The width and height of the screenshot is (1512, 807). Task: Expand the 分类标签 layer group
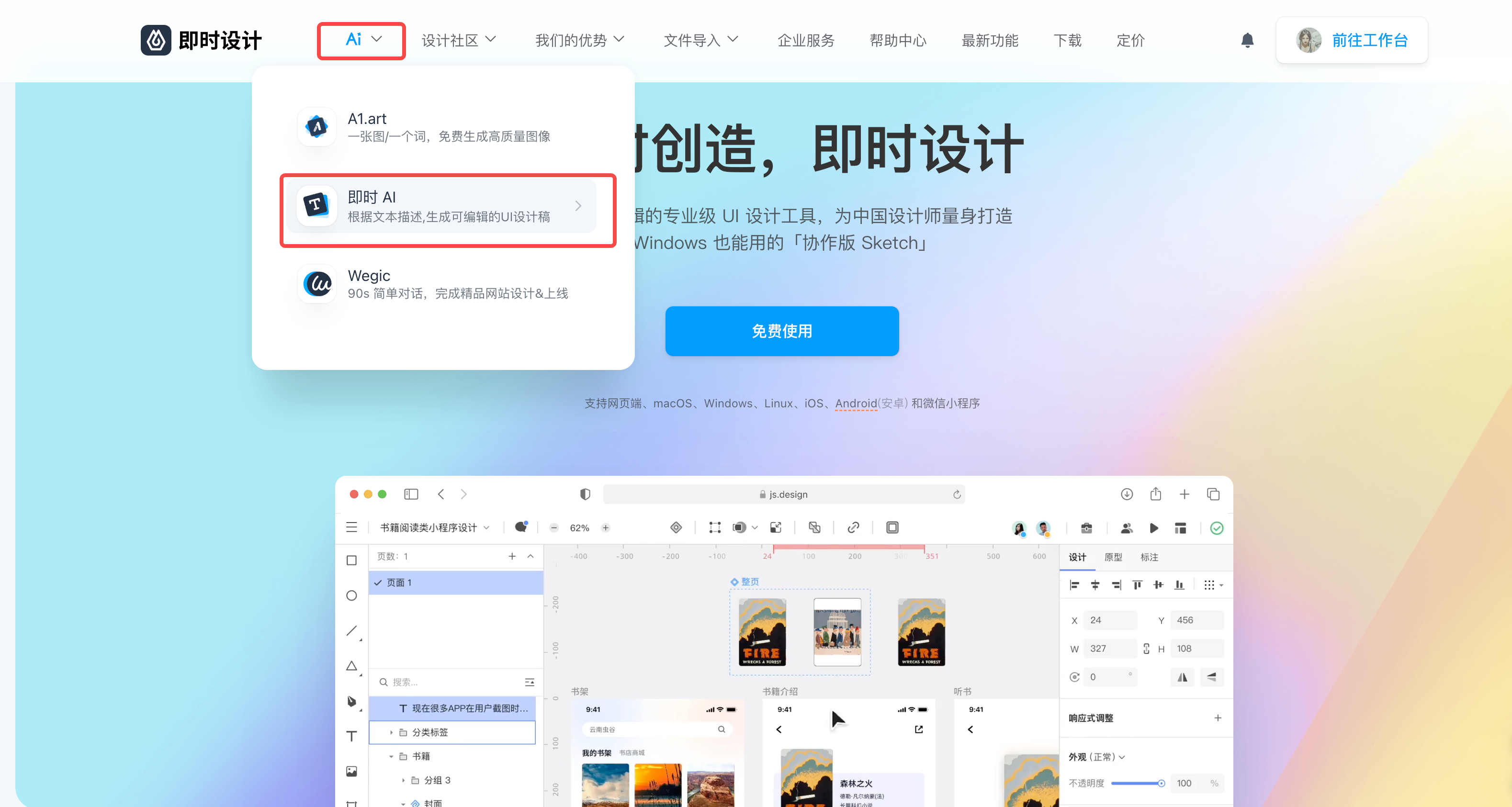click(x=391, y=732)
